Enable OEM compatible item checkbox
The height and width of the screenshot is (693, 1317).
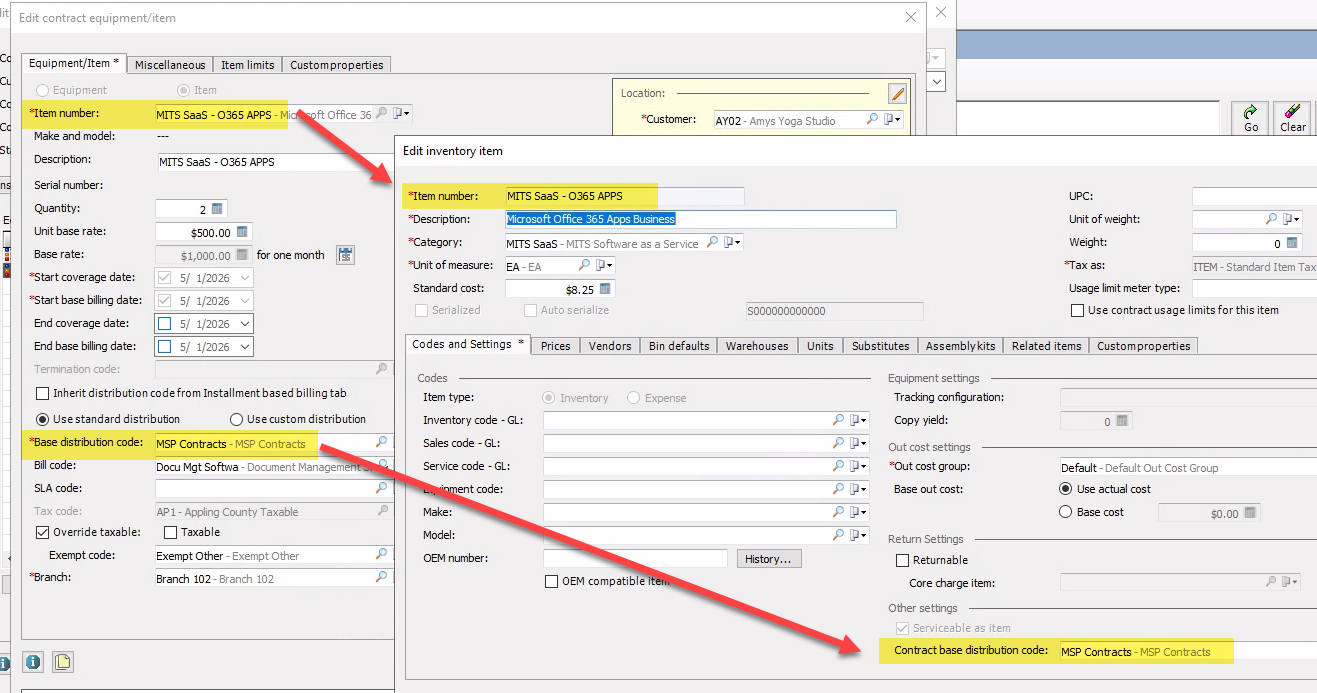point(551,582)
